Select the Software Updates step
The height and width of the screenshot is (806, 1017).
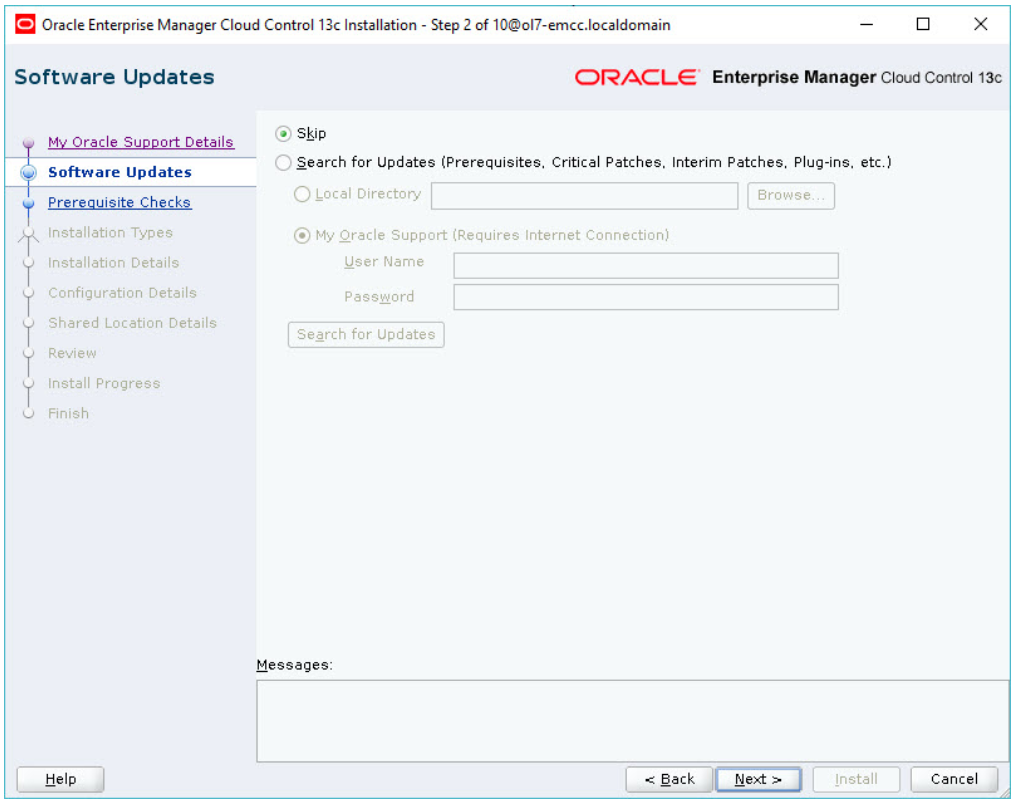120,172
